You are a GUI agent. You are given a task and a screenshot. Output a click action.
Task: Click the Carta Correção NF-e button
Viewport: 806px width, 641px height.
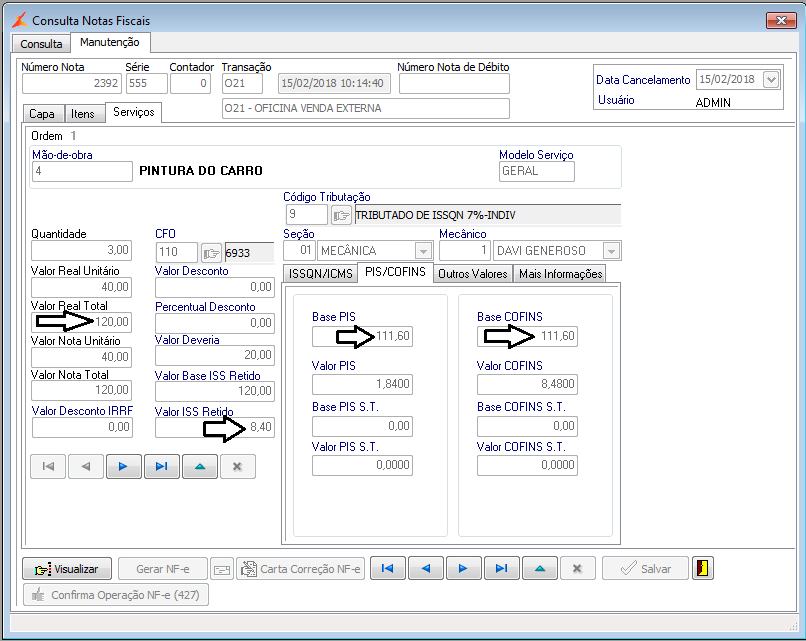pos(301,568)
